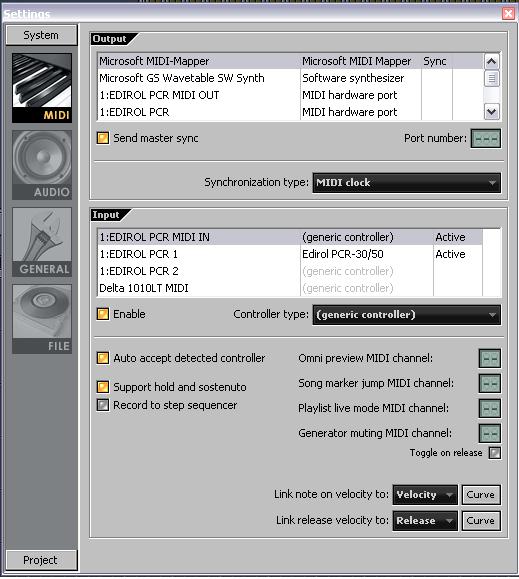Screen dimensions: 519x579
Task: Click the Curve button beside Release
Action: pos(481,521)
